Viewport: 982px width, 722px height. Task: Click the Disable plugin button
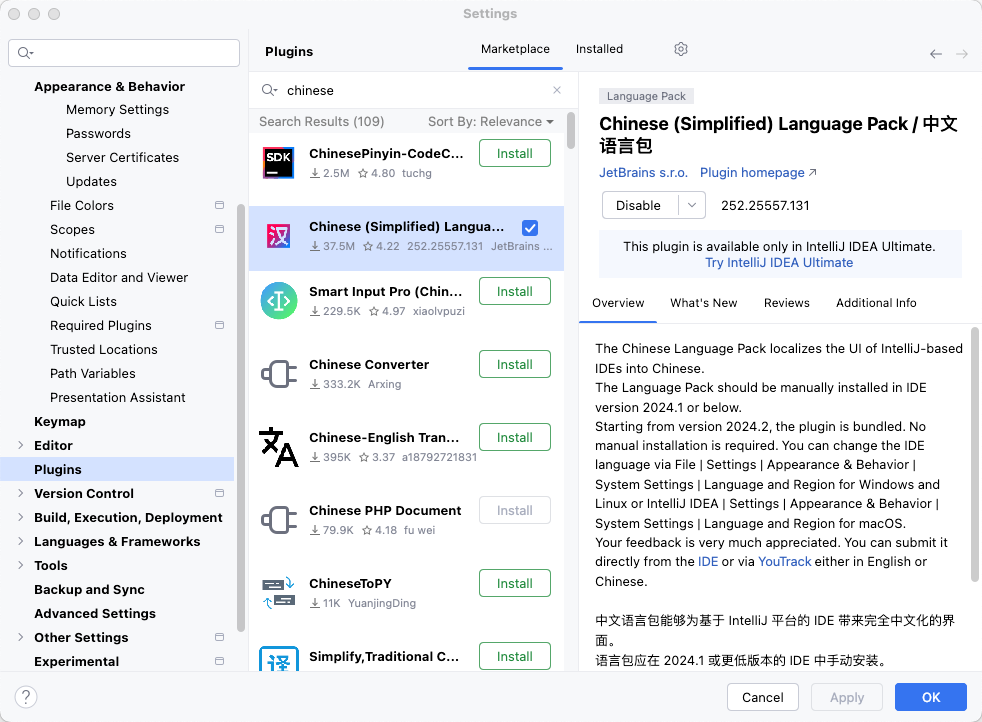coord(639,205)
